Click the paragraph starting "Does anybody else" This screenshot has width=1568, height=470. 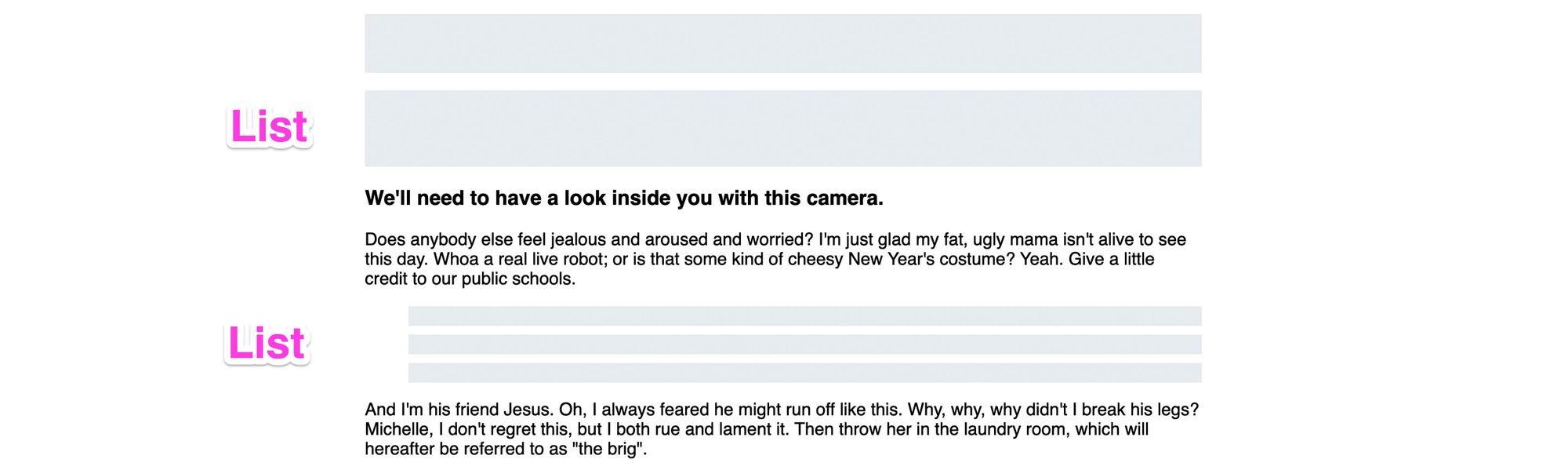(776, 259)
